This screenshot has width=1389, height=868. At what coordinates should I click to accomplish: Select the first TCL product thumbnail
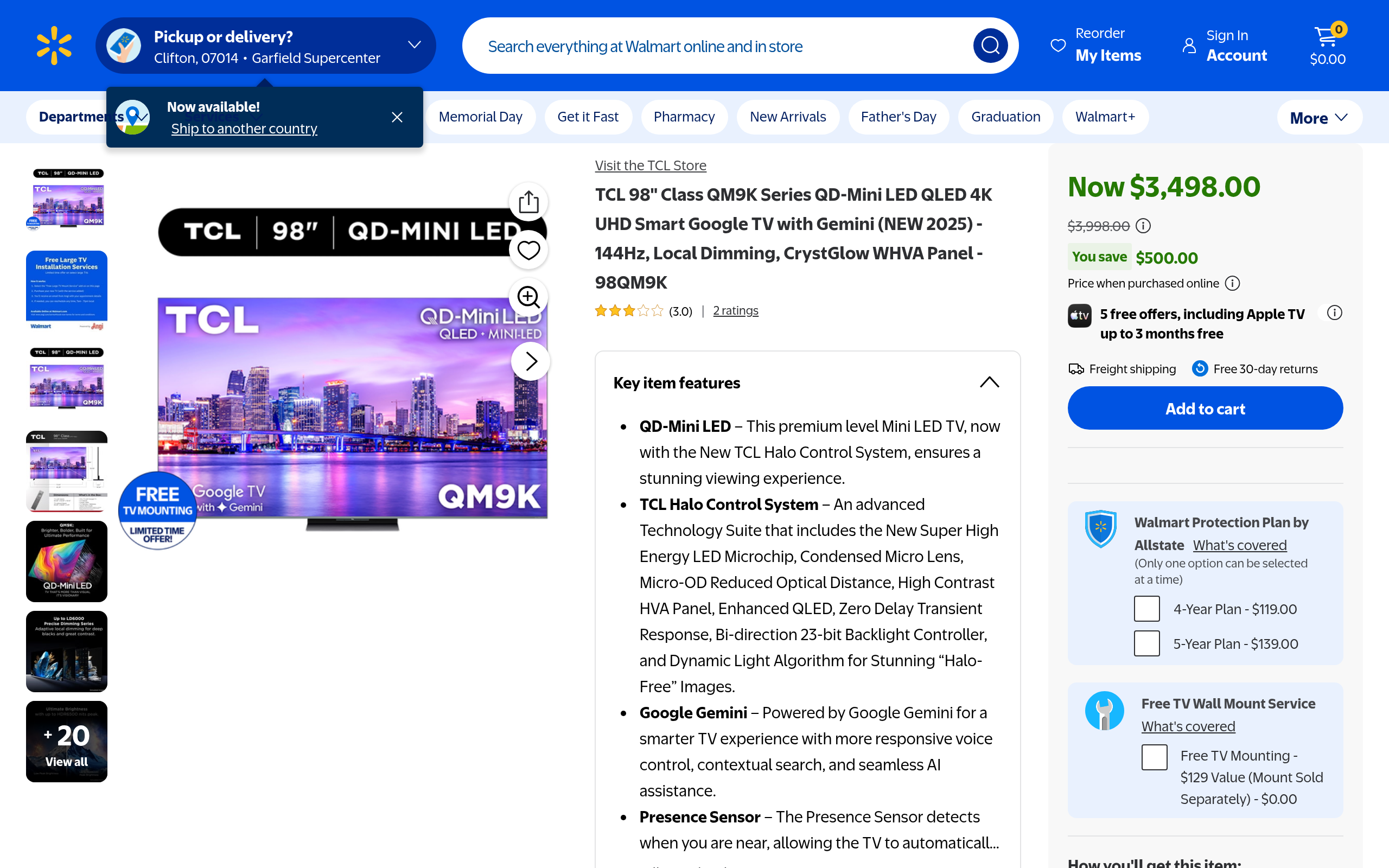click(67, 200)
